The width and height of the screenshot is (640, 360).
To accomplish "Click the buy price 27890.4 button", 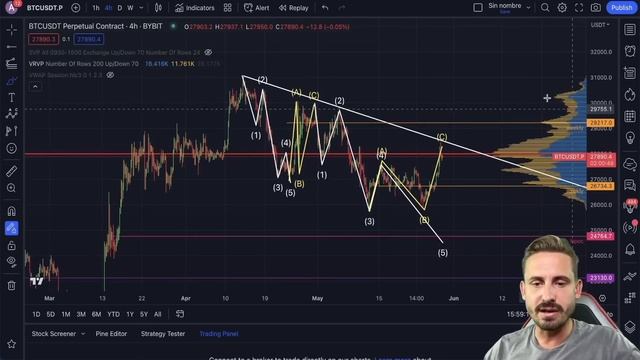I will click(89, 39).
